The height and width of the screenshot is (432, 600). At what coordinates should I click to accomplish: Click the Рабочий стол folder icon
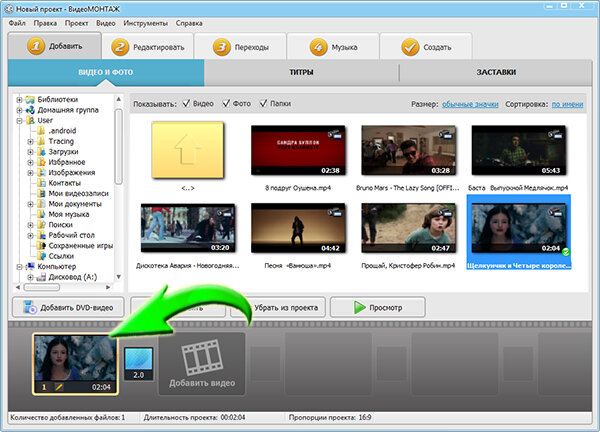[x=41, y=235]
